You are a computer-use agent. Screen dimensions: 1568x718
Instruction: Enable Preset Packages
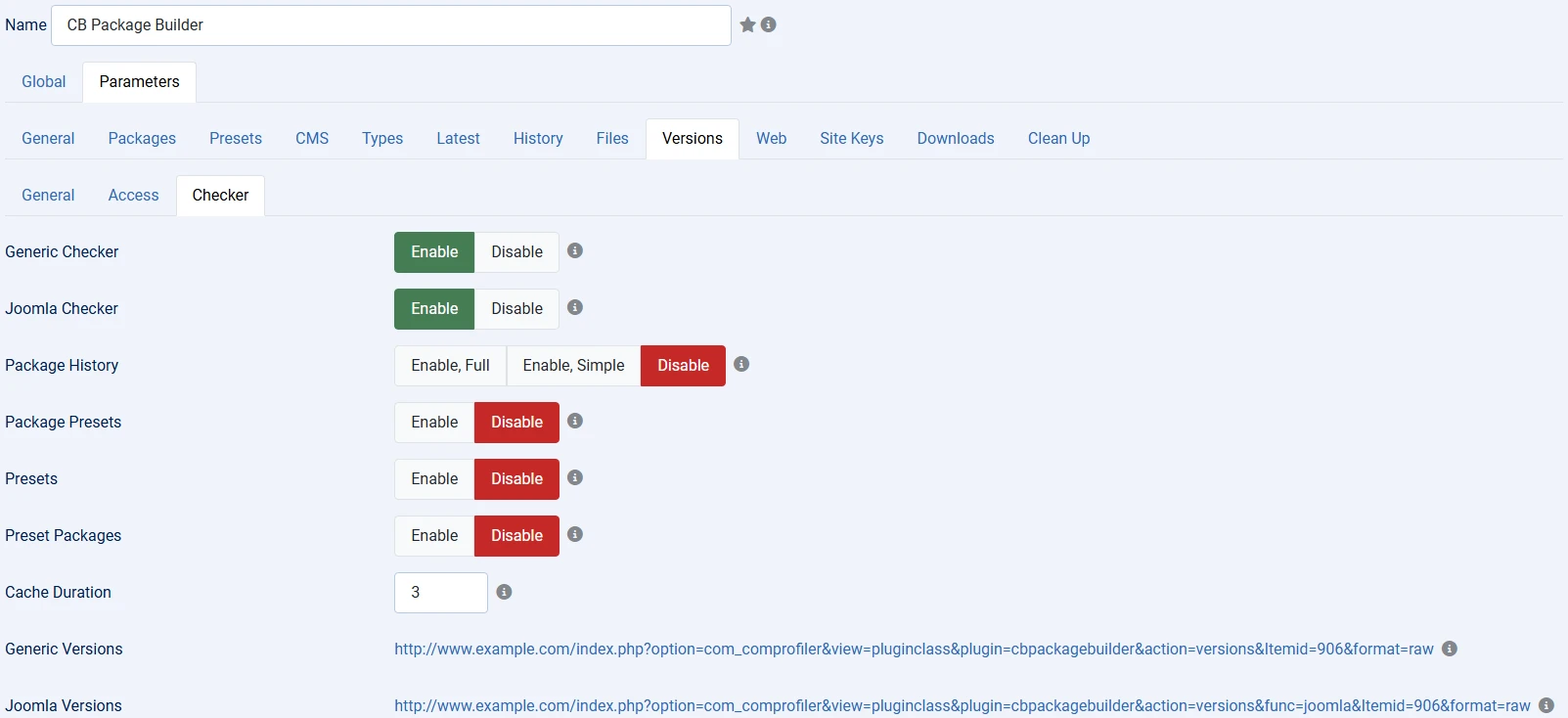tap(434, 536)
